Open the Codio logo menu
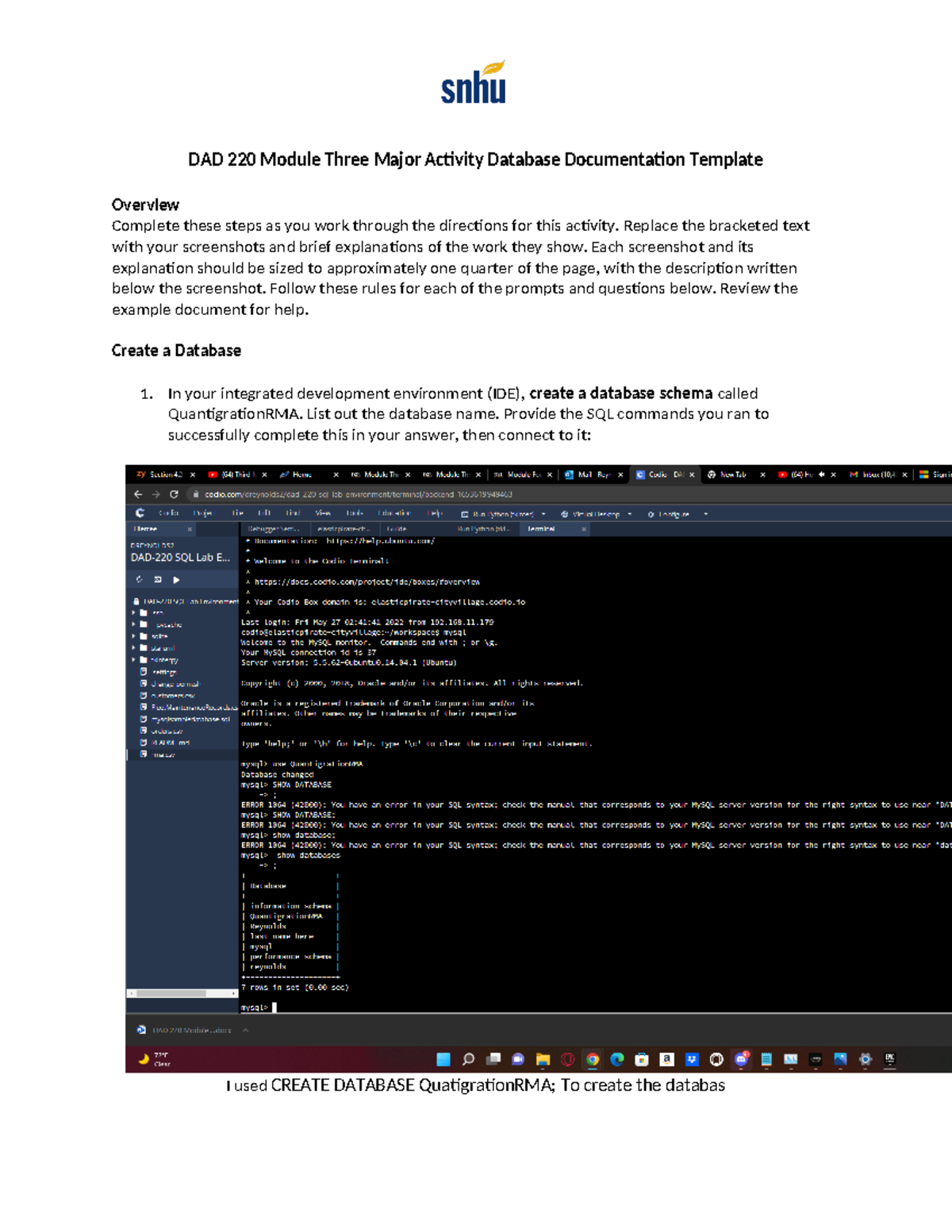The height and width of the screenshot is (1232, 952). click(x=140, y=513)
